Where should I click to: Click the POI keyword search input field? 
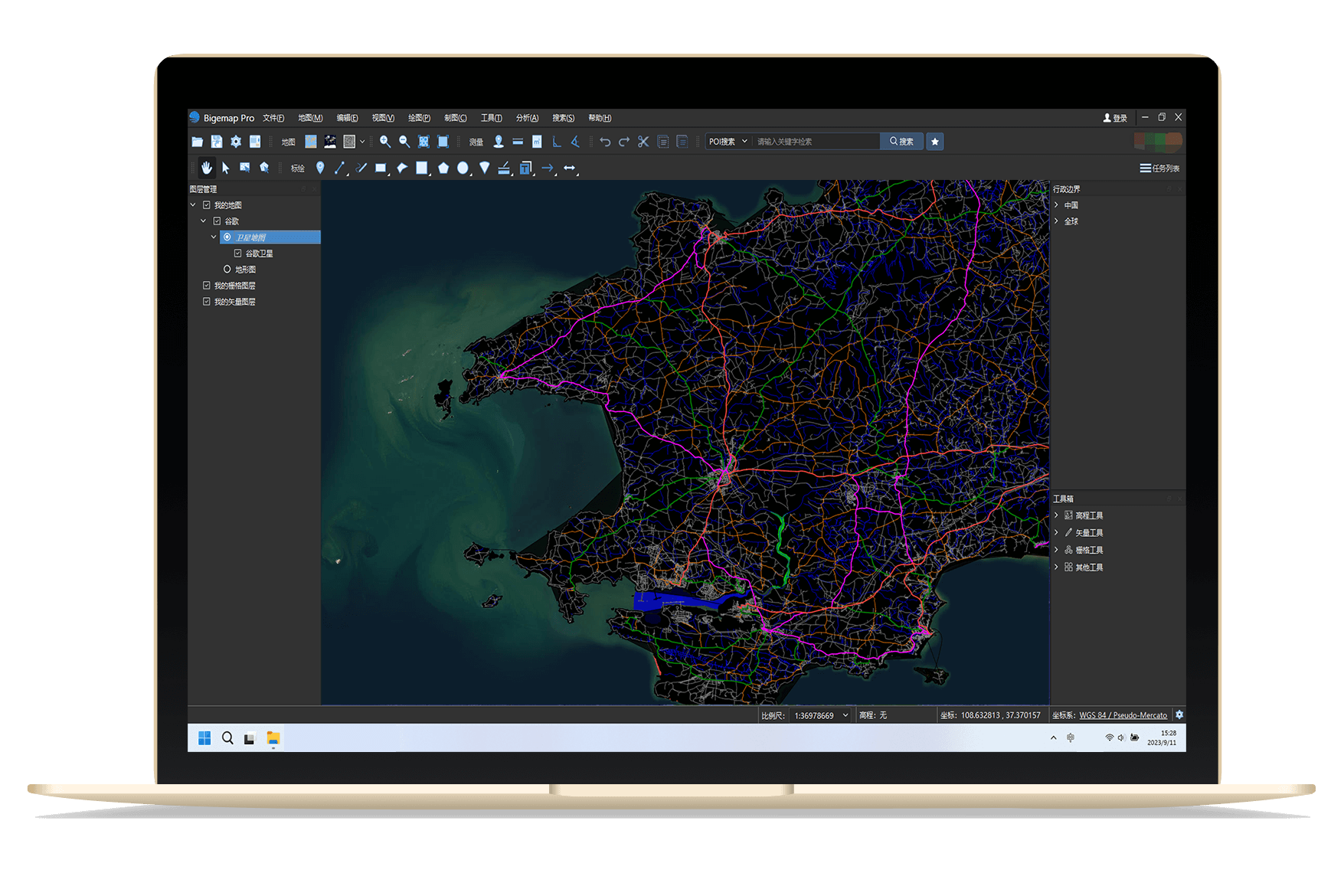pos(816,142)
